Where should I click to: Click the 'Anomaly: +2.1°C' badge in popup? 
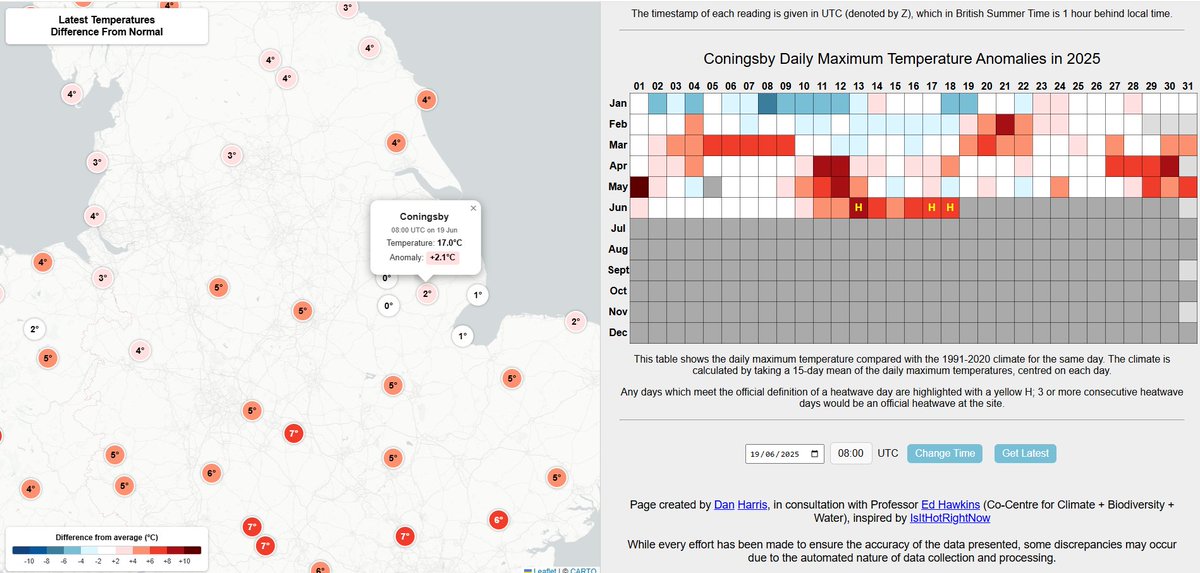(423, 257)
